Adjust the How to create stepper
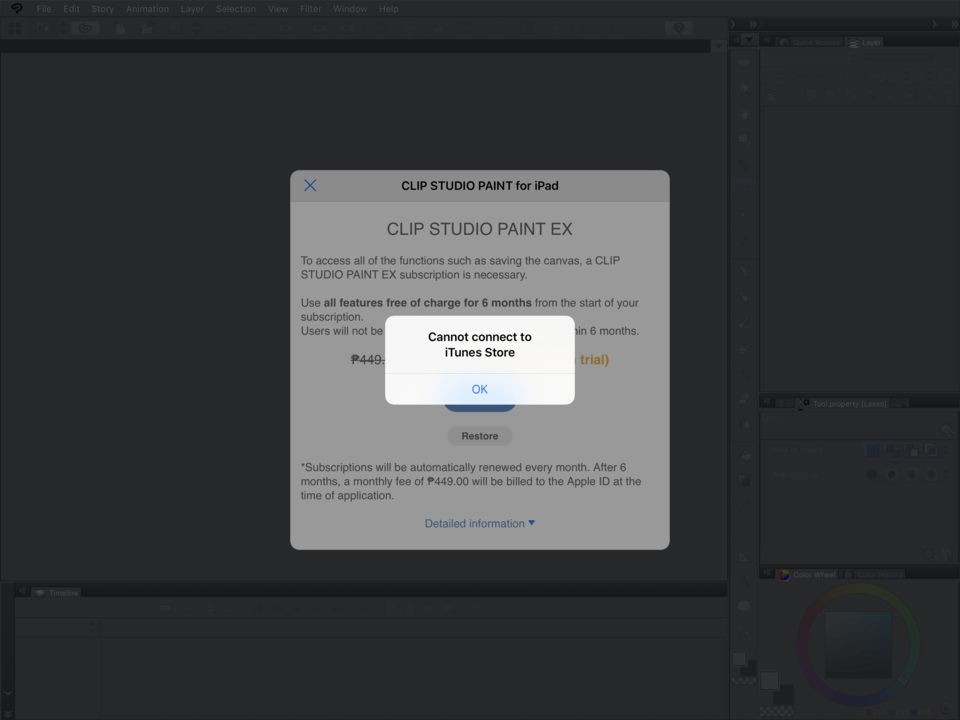 click(947, 450)
